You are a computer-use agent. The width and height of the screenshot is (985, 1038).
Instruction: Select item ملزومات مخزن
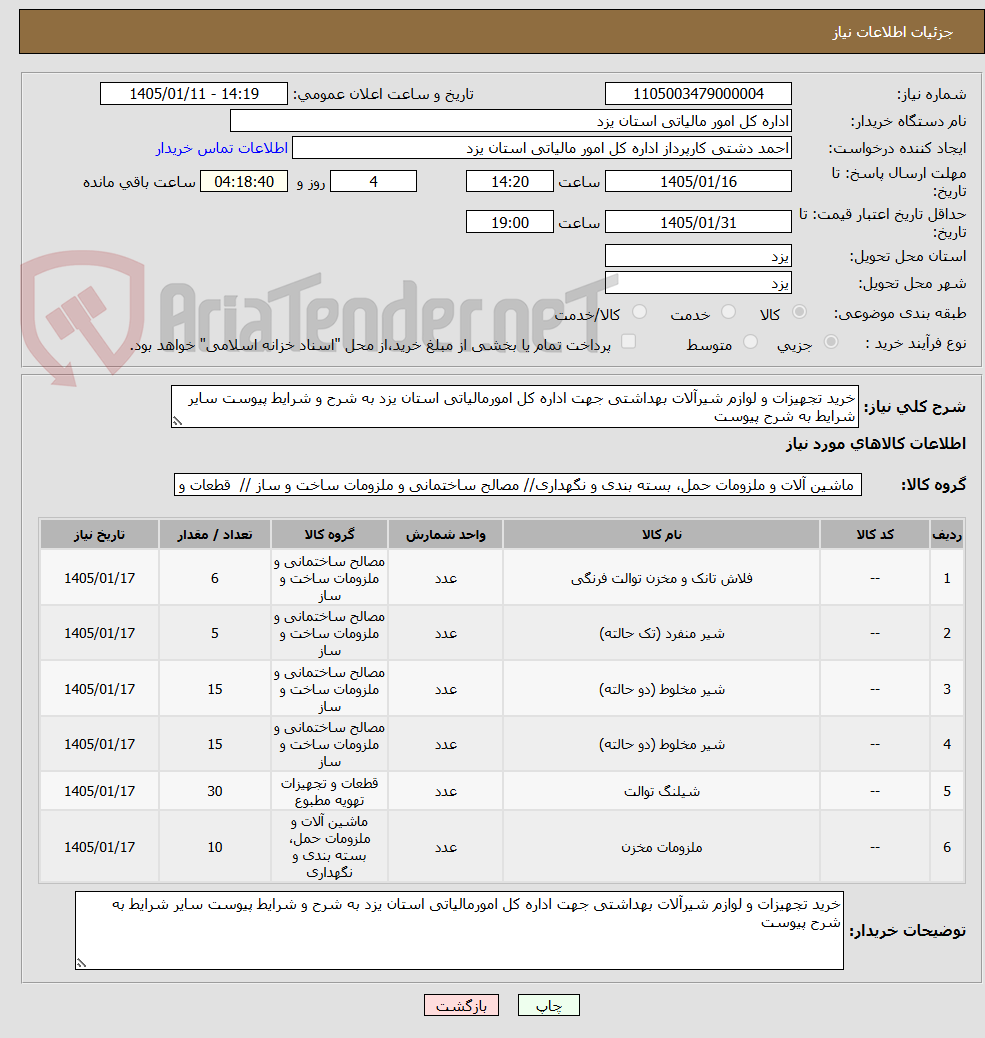pyautogui.click(x=661, y=847)
